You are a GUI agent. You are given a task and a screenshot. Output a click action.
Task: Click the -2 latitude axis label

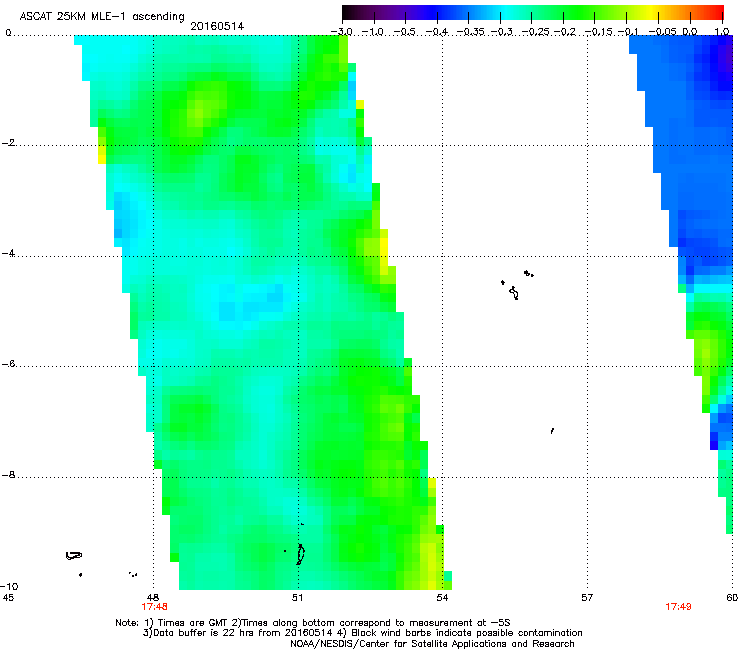click(8, 143)
